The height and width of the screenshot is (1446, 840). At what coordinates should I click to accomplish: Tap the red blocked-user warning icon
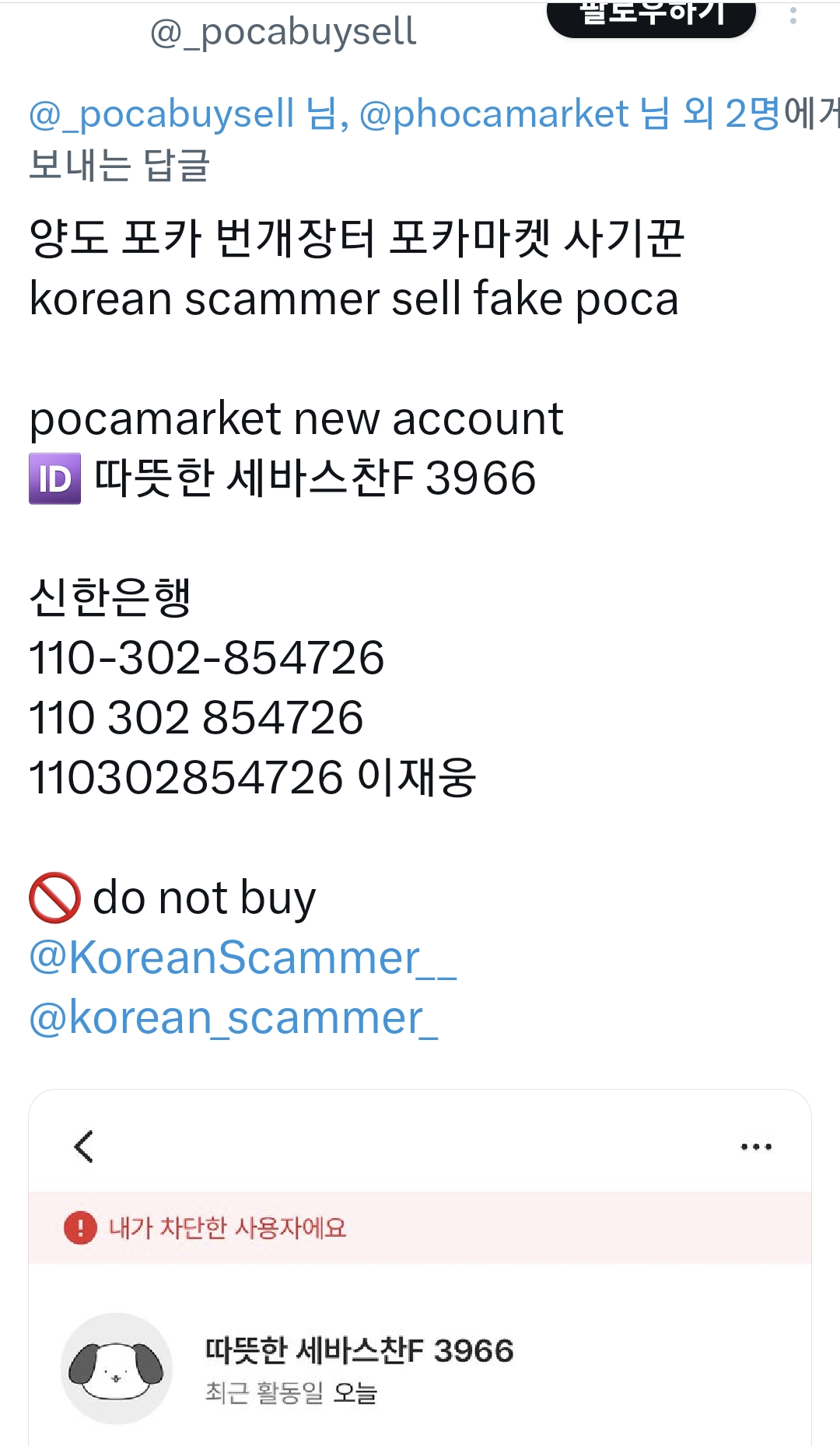point(80,1228)
